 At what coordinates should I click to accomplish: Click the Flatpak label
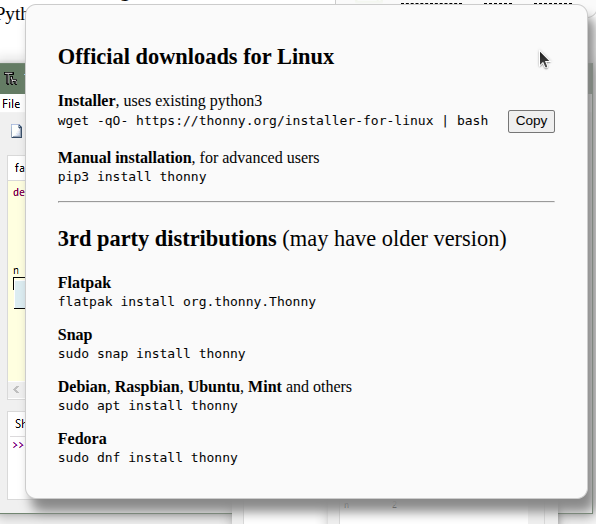[84, 283]
